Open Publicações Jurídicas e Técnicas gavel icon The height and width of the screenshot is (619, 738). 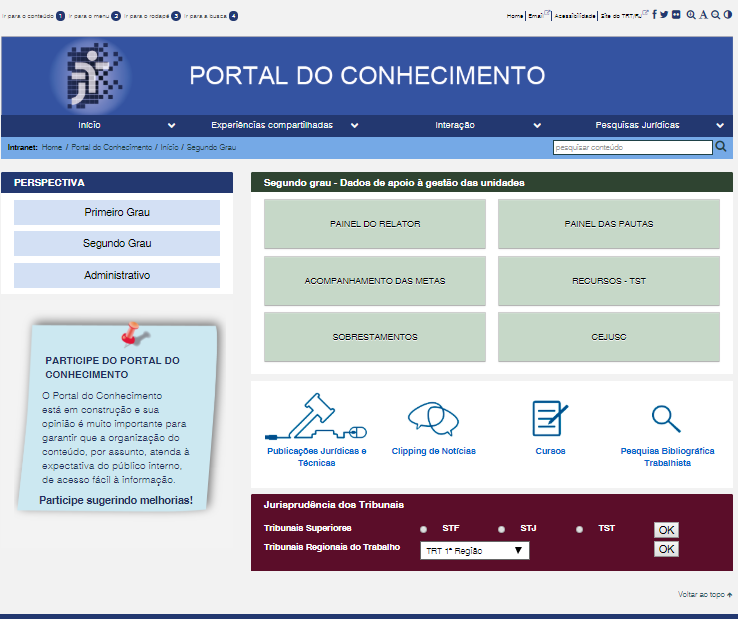point(316,418)
